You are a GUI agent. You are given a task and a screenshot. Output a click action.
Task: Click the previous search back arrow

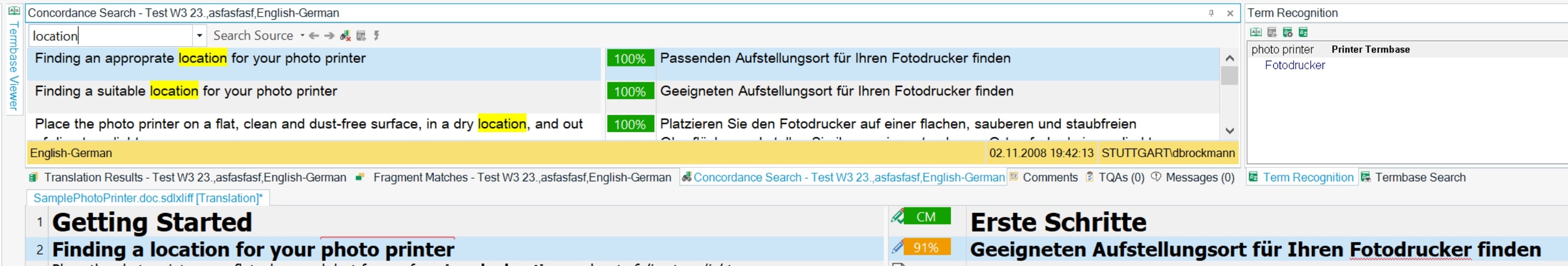click(x=314, y=36)
